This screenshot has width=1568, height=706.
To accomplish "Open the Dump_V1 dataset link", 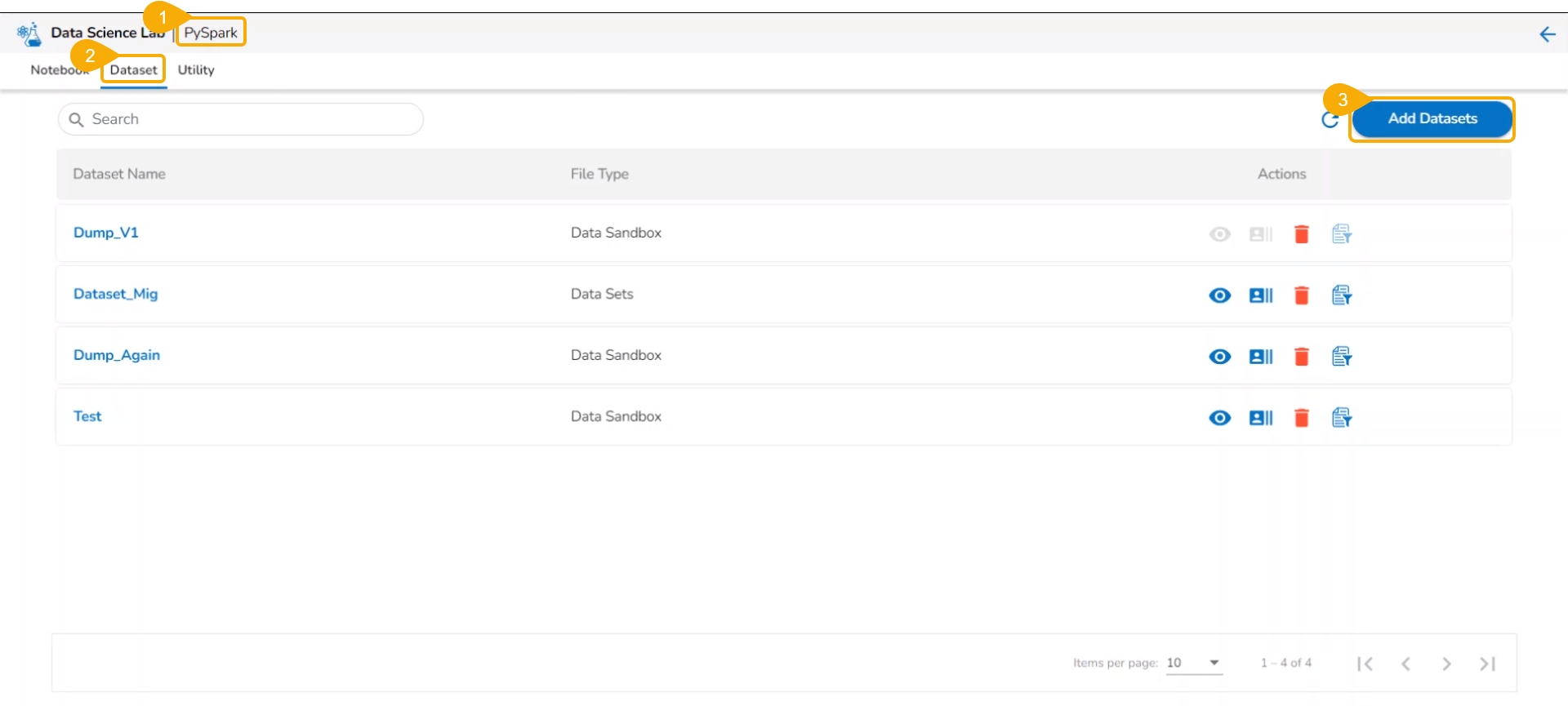I will (106, 233).
